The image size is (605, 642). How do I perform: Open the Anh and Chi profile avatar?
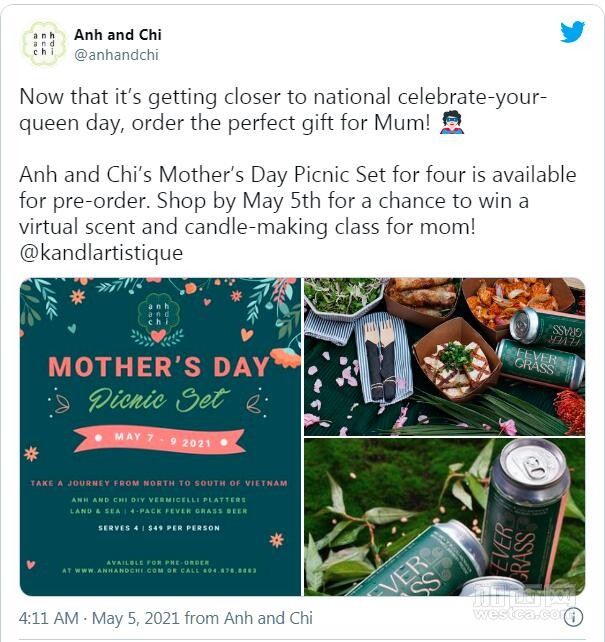point(44,45)
